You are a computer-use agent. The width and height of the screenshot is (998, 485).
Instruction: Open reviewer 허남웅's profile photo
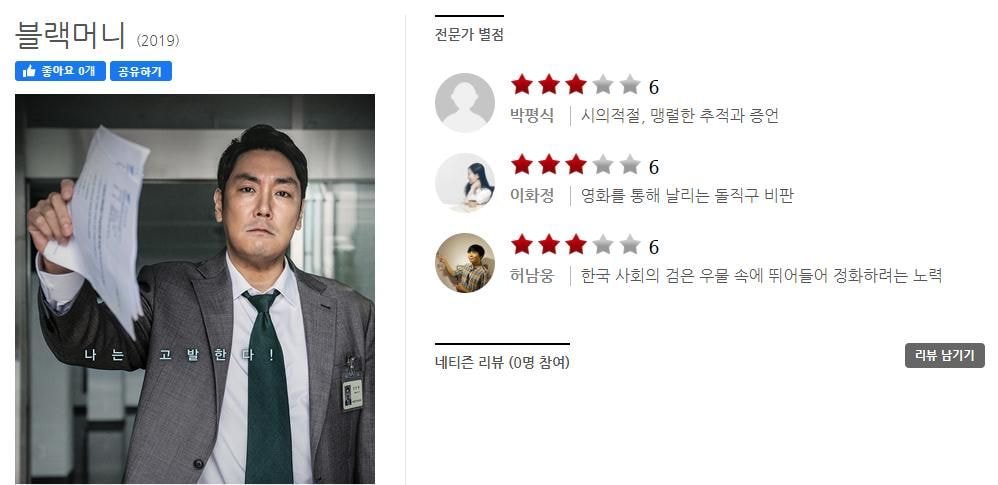[x=465, y=263]
